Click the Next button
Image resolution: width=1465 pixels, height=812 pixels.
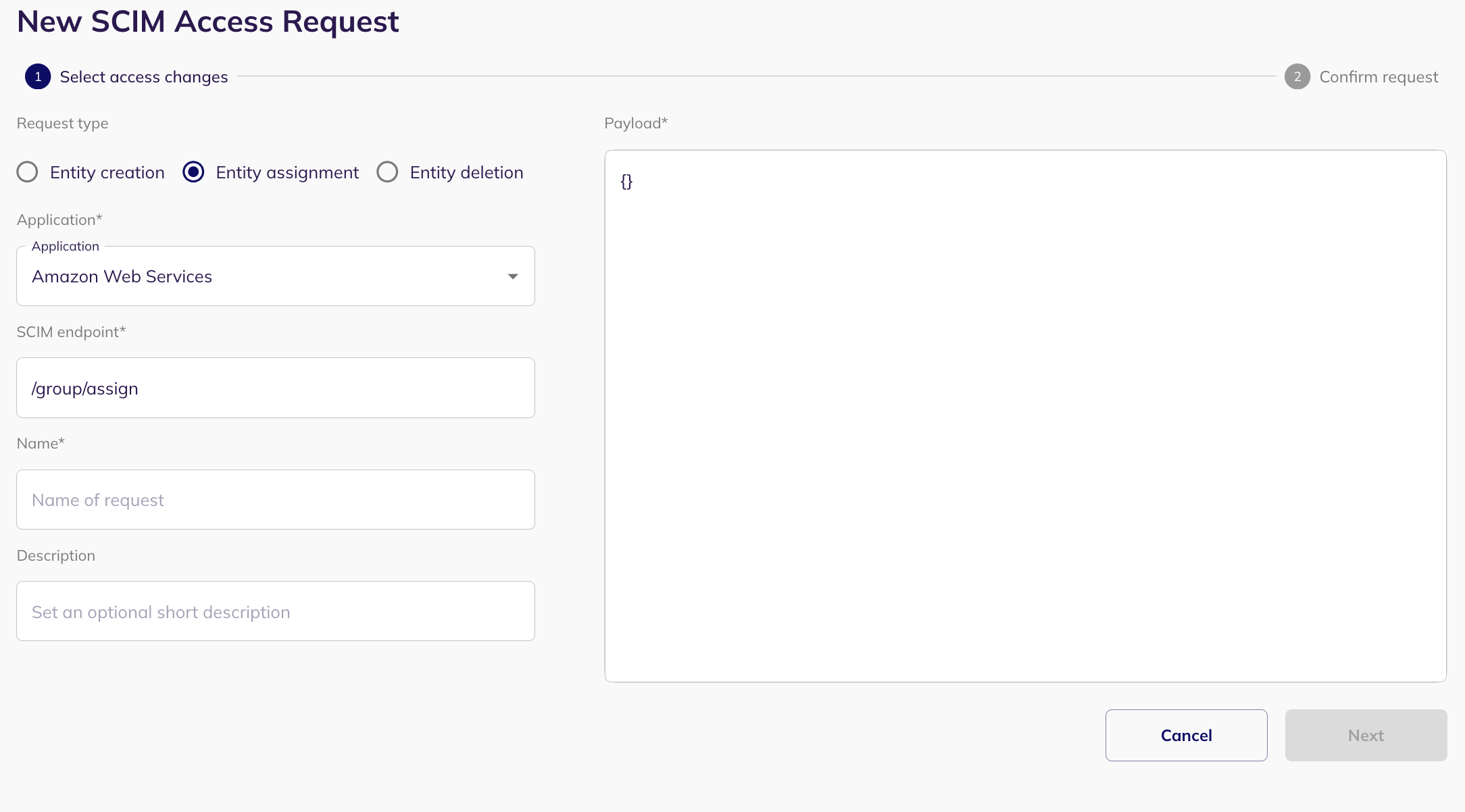(x=1366, y=736)
